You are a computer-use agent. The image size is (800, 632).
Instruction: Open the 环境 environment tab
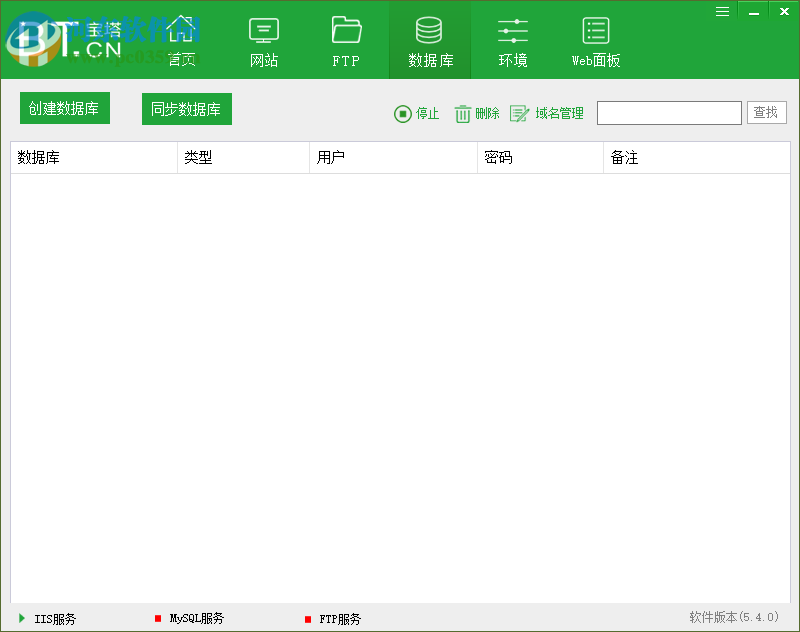pyautogui.click(x=512, y=40)
